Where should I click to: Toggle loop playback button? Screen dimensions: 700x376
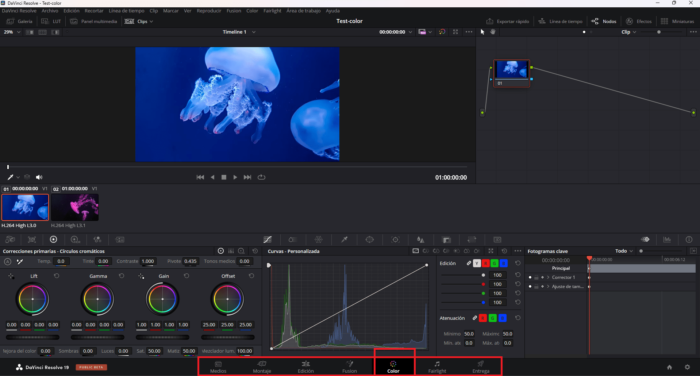(261, 177)
